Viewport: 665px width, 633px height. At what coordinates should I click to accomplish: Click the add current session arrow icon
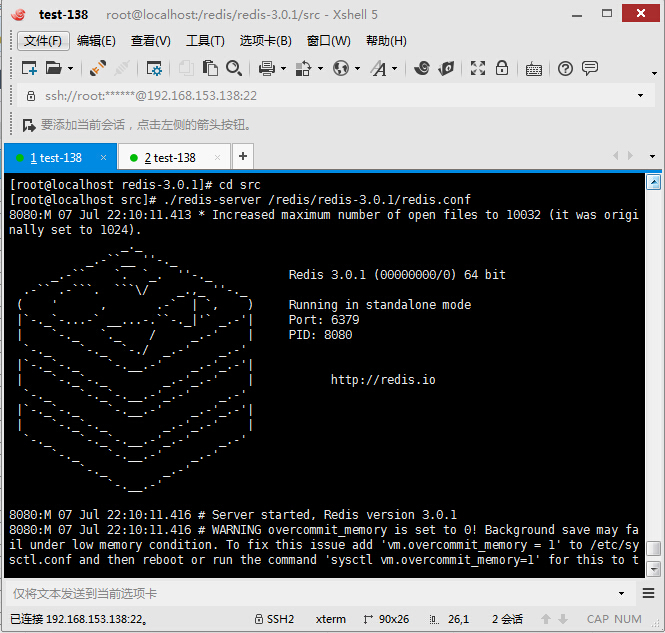point(29,125)
